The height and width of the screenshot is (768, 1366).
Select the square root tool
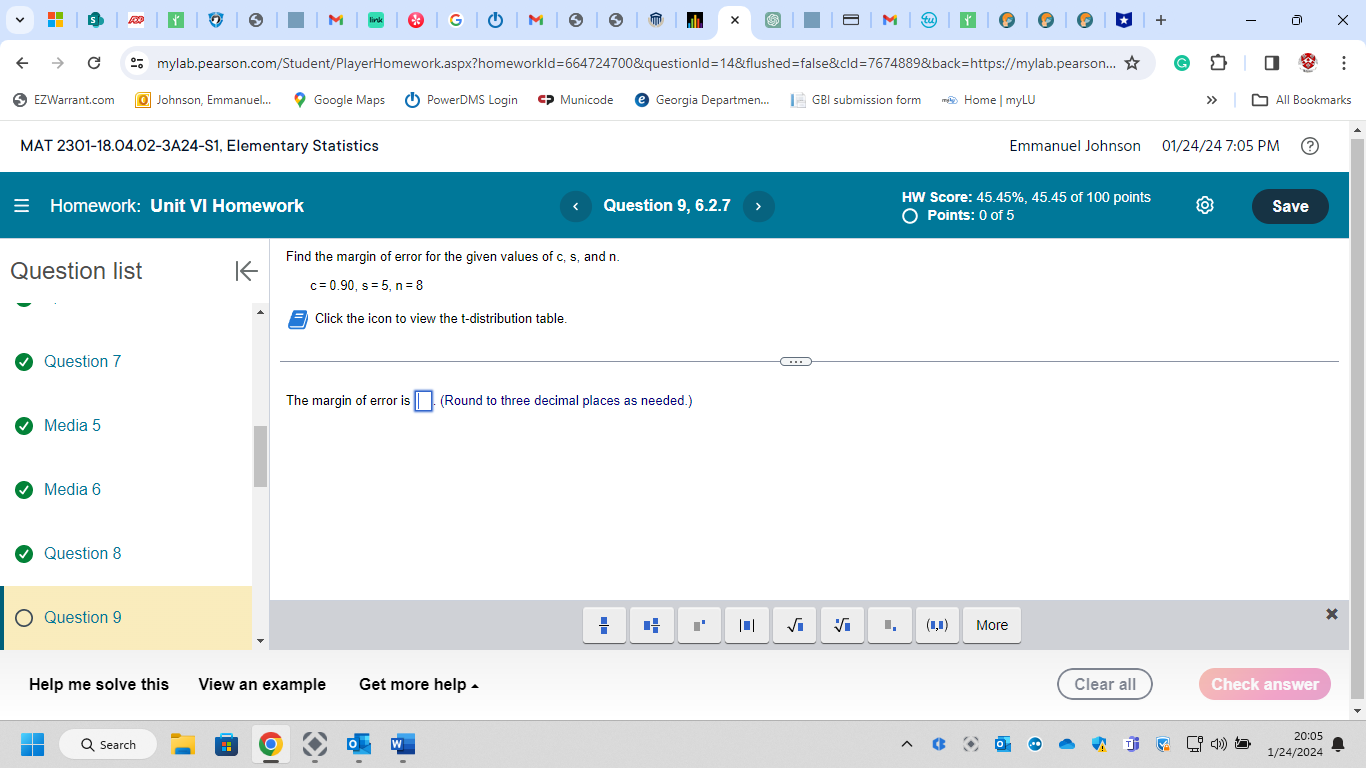[x=794, y=625]
